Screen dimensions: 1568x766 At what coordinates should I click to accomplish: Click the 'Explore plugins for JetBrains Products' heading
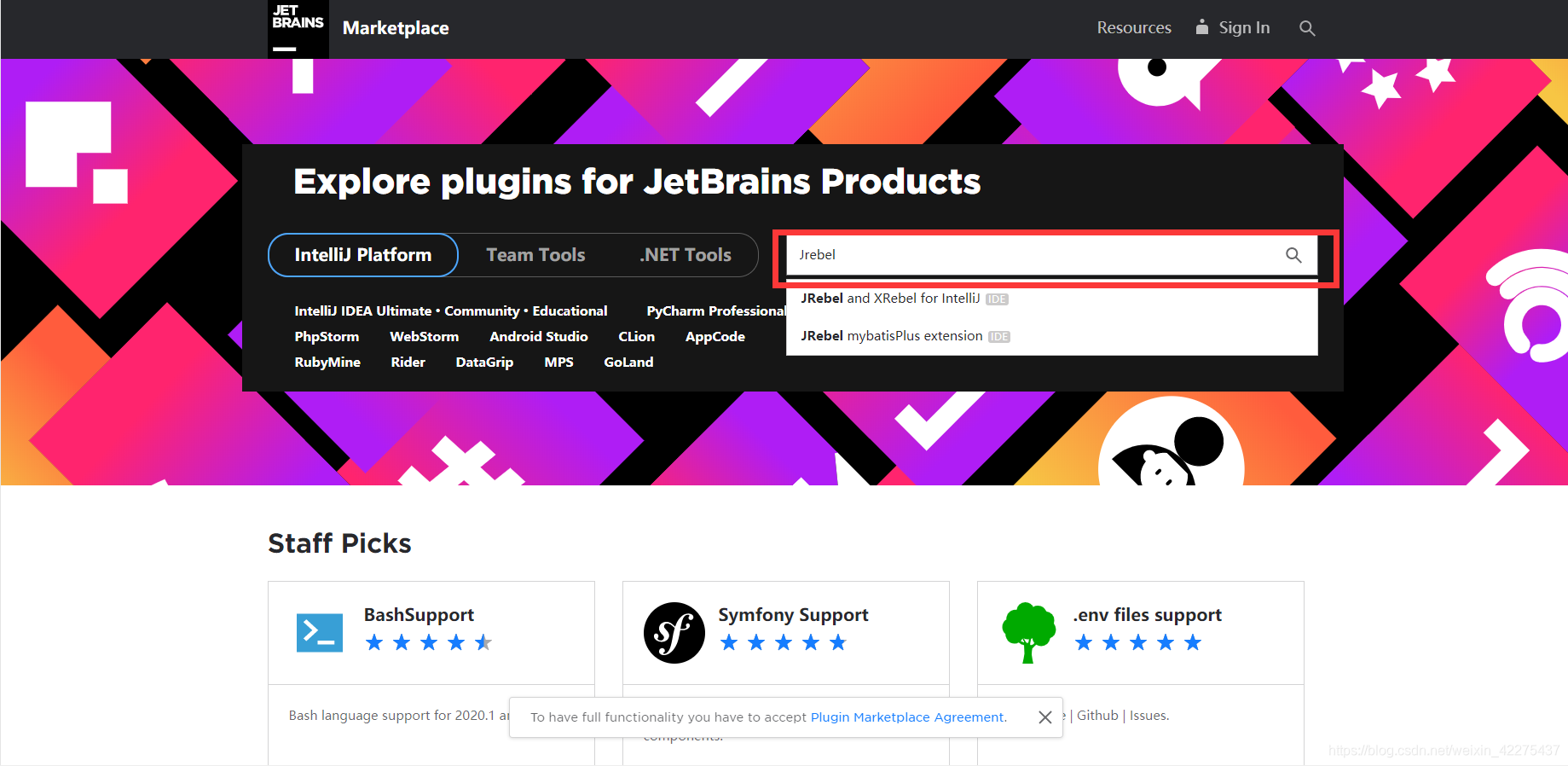click(637, 182)
